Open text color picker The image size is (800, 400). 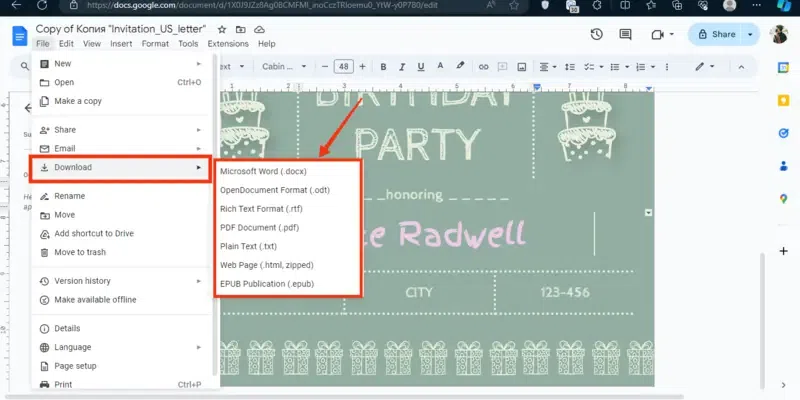click(440, 66)
